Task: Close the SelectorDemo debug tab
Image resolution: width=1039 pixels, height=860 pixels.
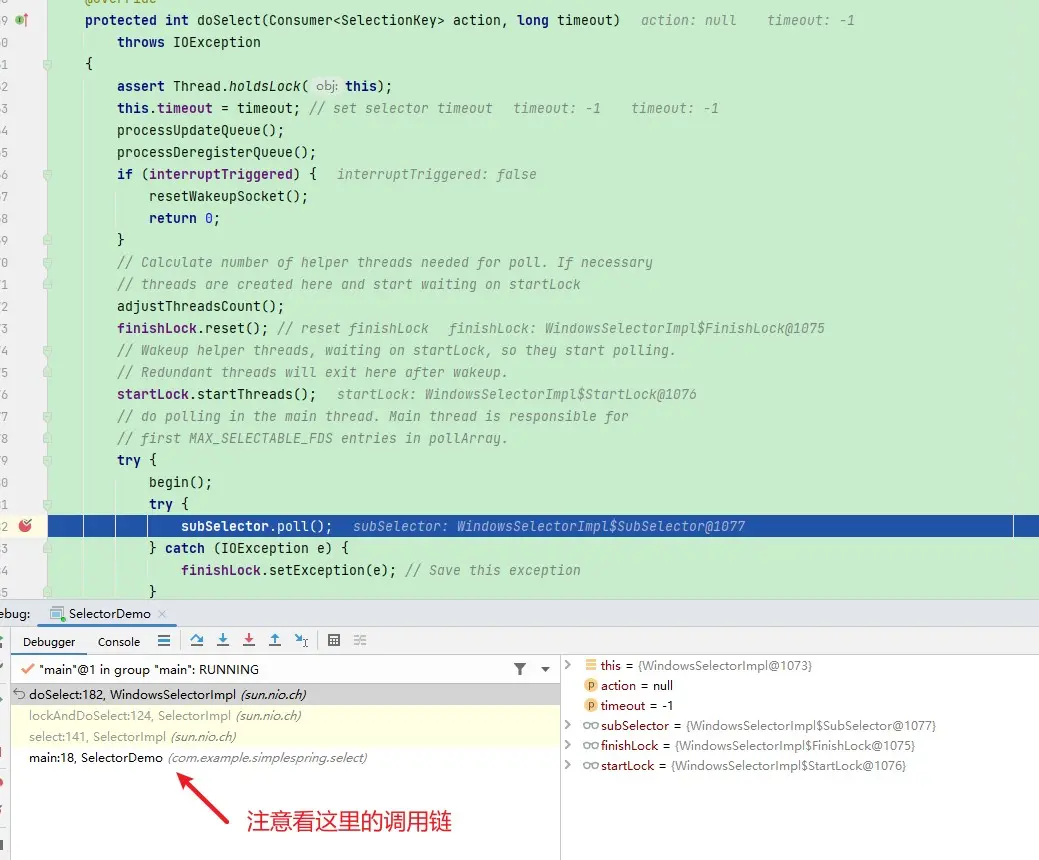Action: (162, 614)
